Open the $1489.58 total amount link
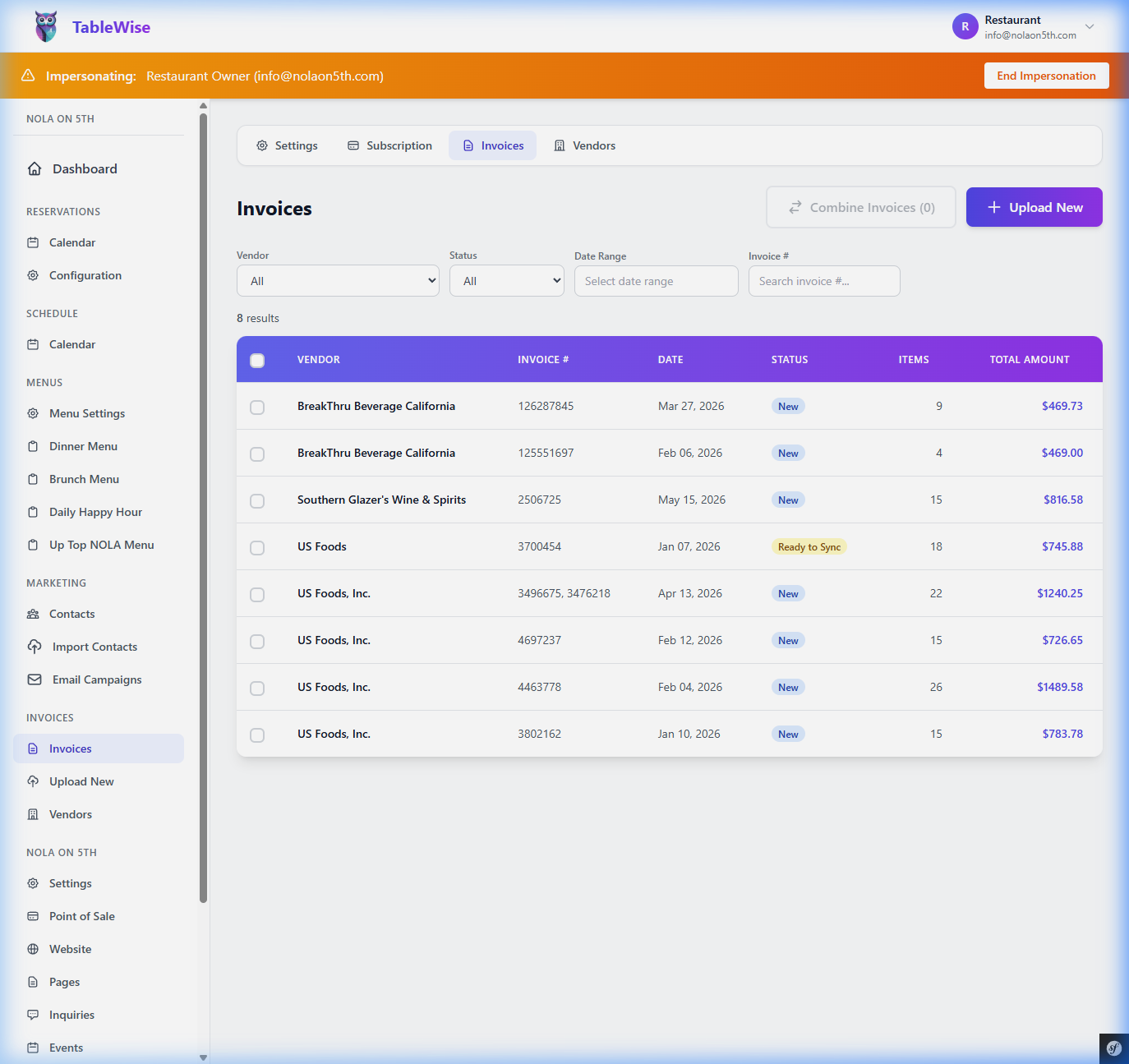The width and height of the screenshot is (1129, 1064). 1059,687
